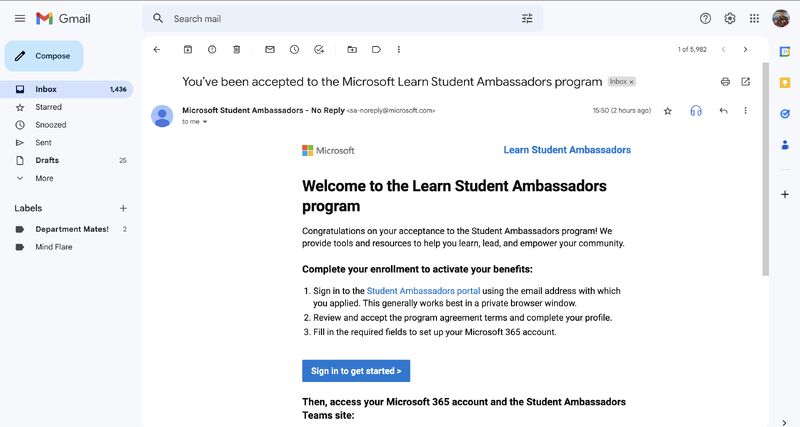Image resolution: width=800 pixels, height=427 pixels.
Task: Open Google Keep side panel
Action: coord(785,83)
